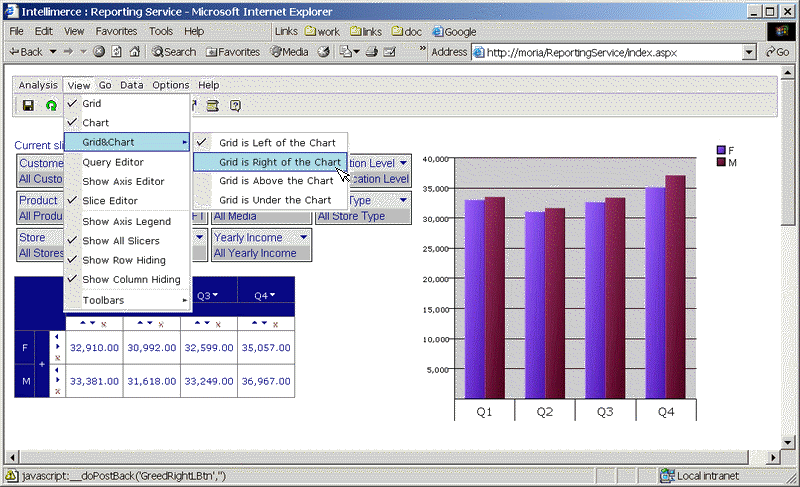Click Google link in Links bar
Image resolution: width=800 pixels, height=487 pixels.
pyautogui.click(x=455, y=32)
